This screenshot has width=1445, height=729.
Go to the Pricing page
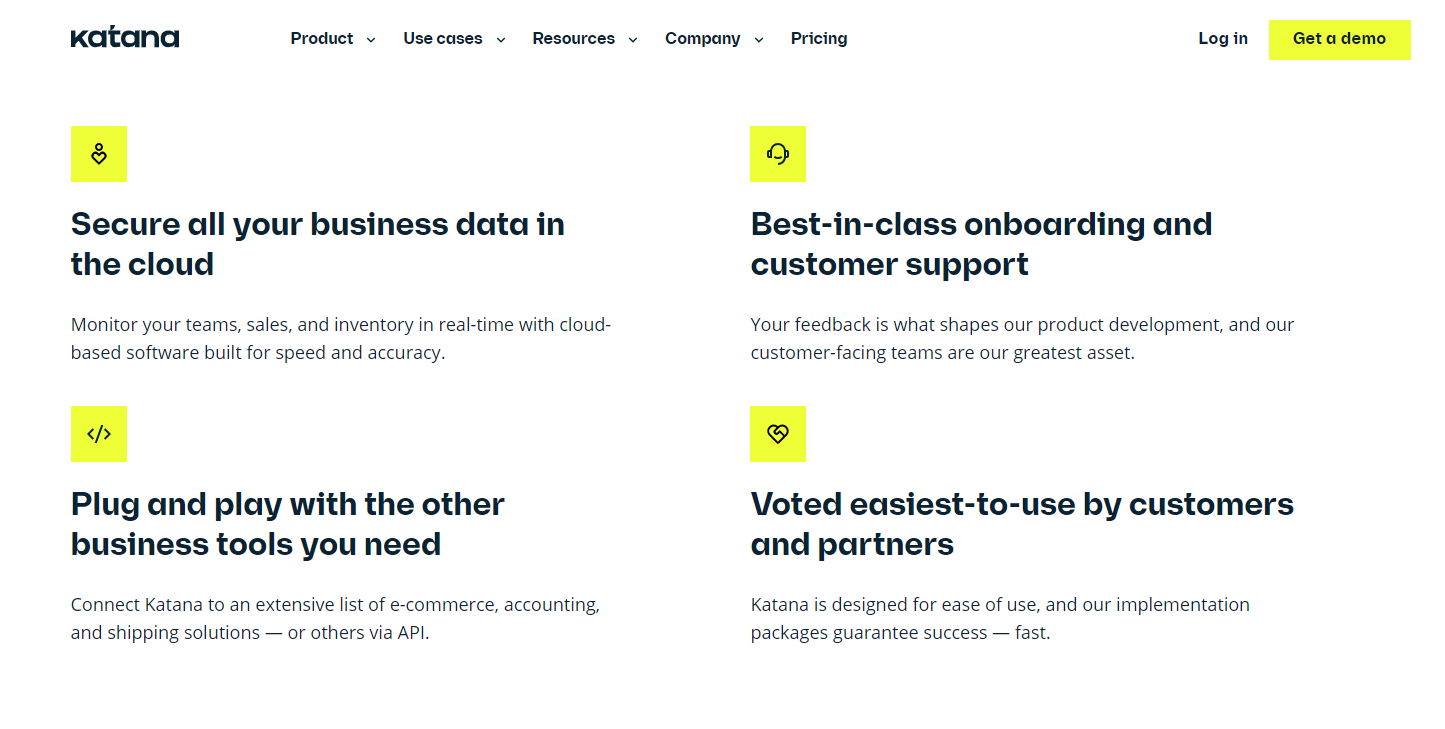pyautogui.click(x=819, y=39)
